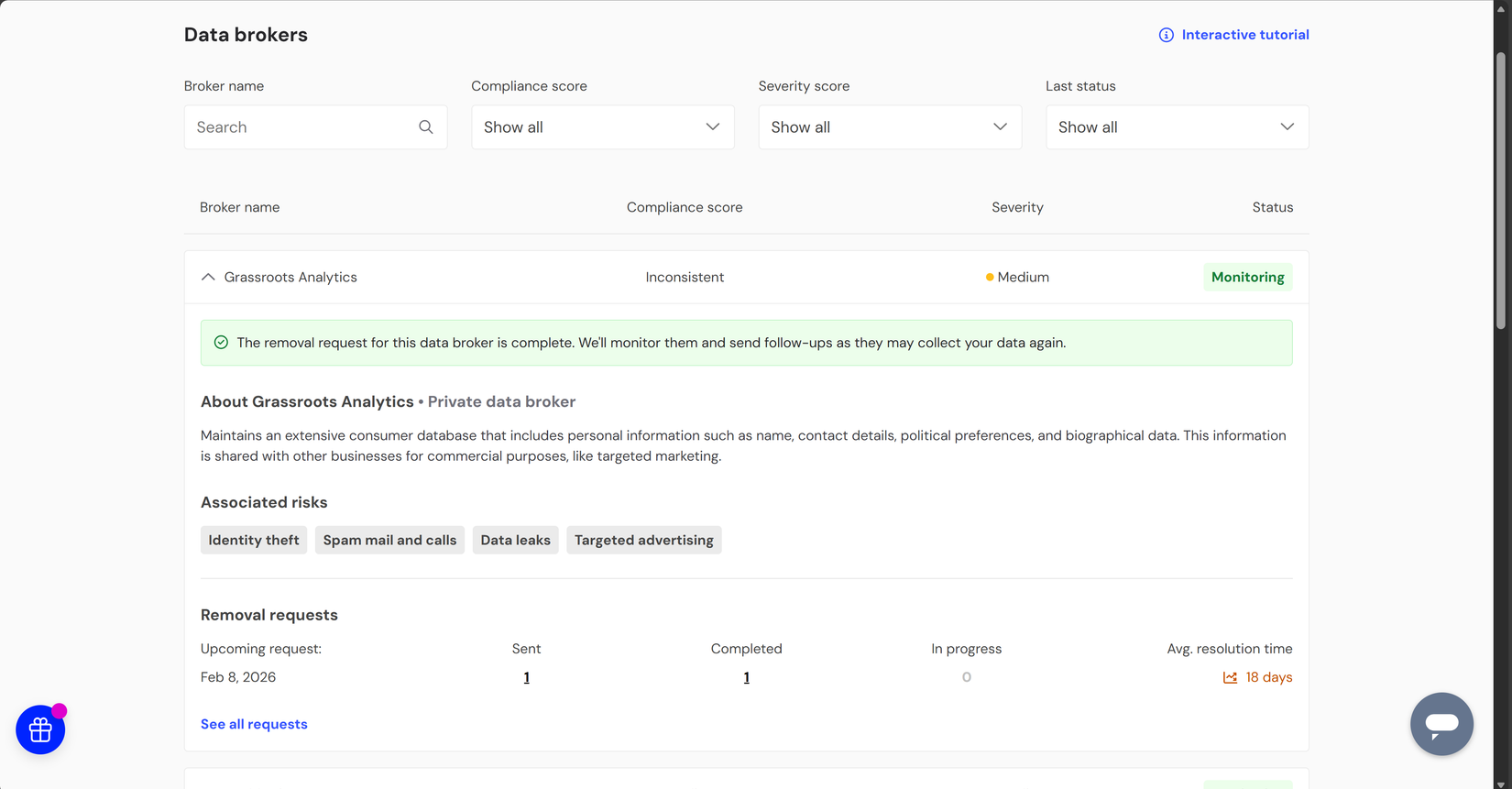Open the Last status filter dropdown
The width and height of the screenshot is (1512, 789).
[x=1177, y=127]
